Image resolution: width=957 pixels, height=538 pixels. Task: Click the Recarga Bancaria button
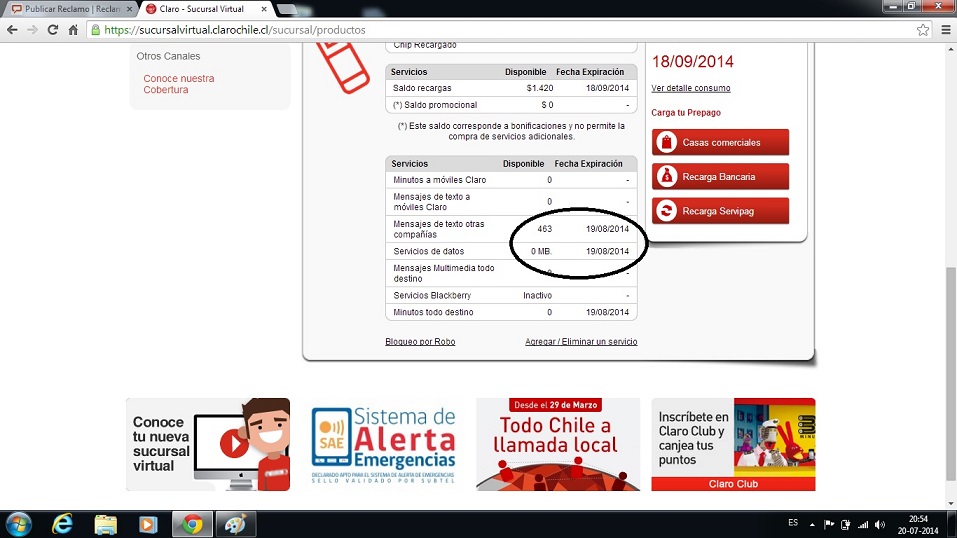point(720,176)
